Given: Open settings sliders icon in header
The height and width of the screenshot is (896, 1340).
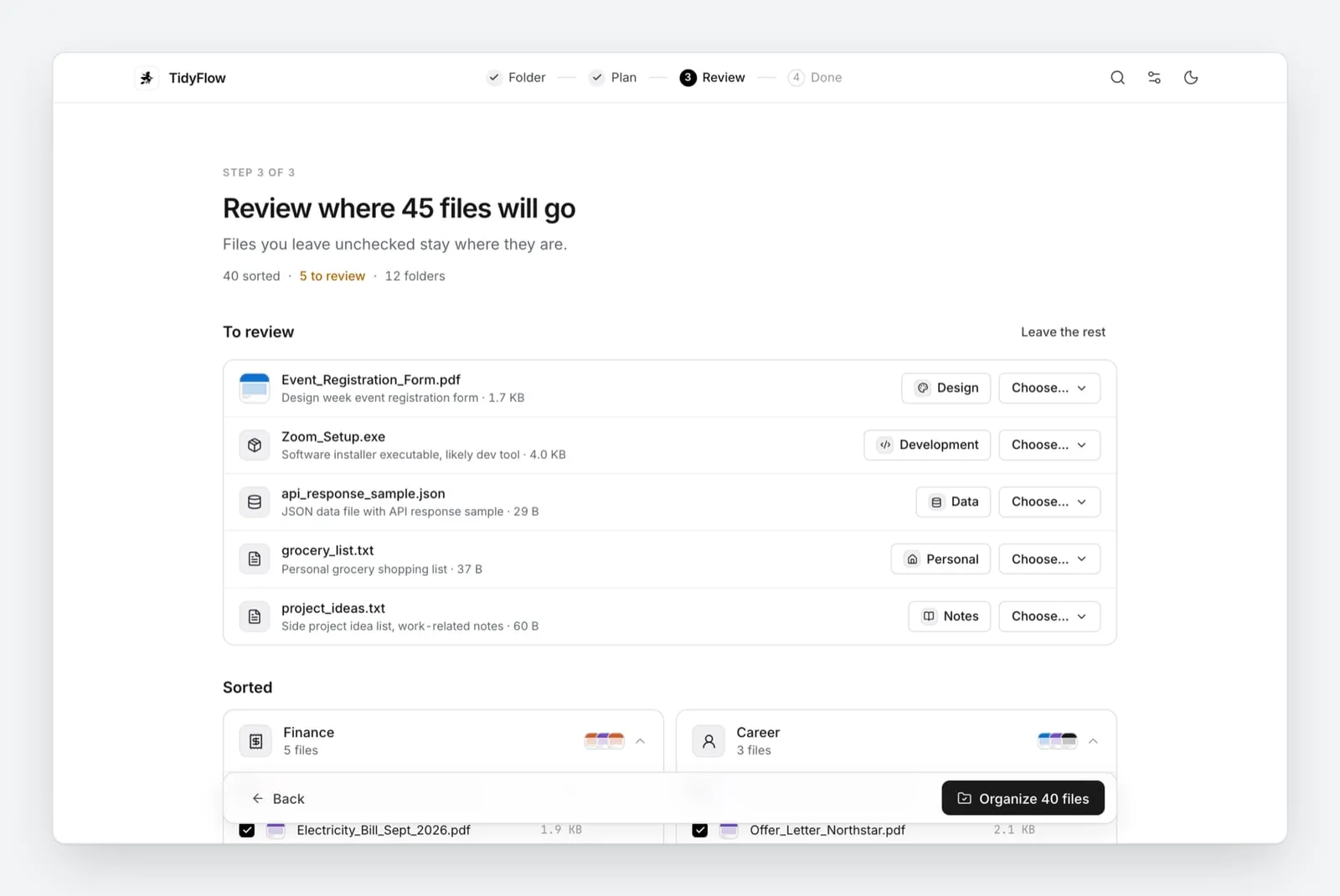Looking at the screenshot, I should 1154,78.
